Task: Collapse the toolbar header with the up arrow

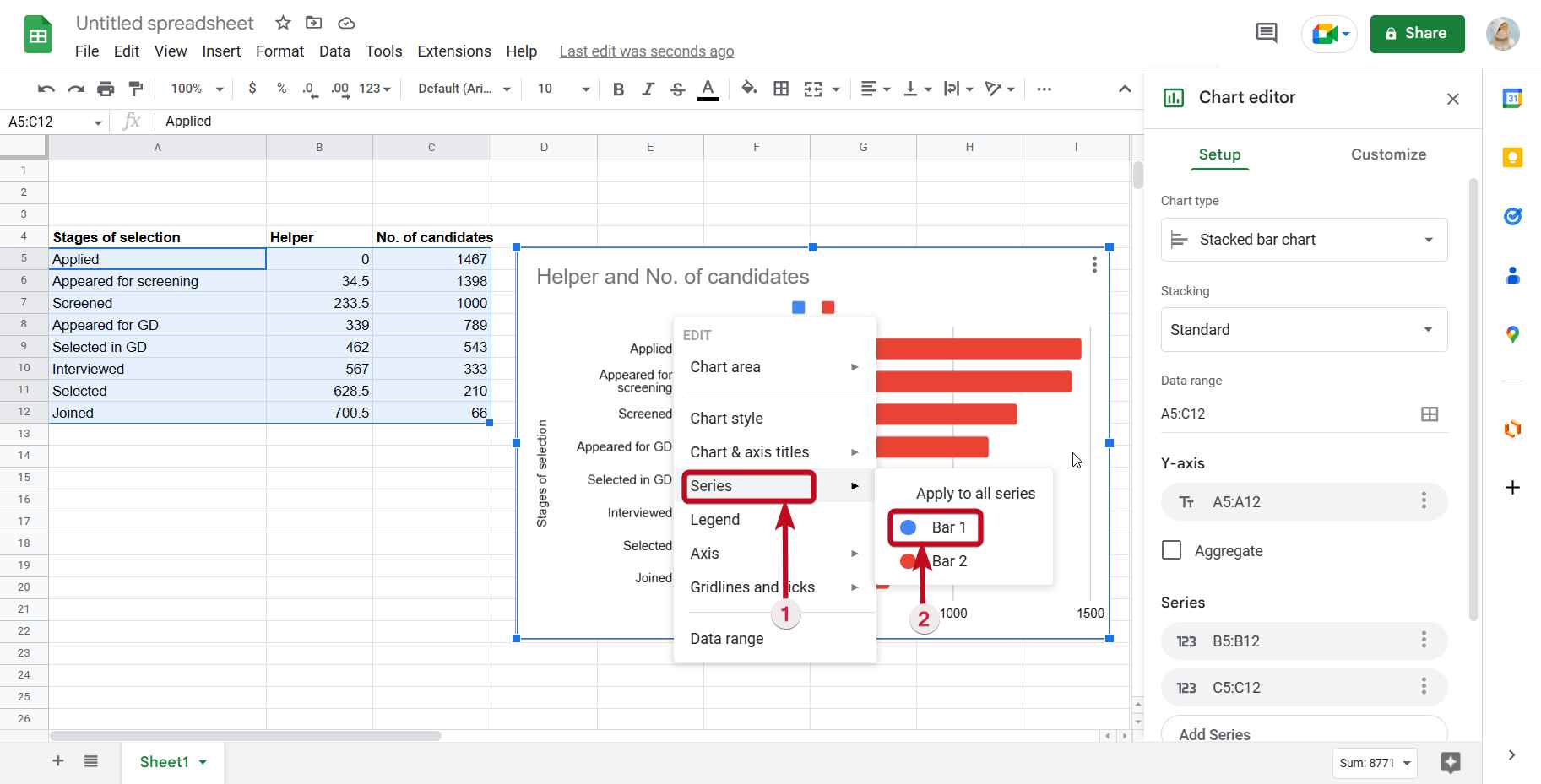Action: tap(1125, 89)
